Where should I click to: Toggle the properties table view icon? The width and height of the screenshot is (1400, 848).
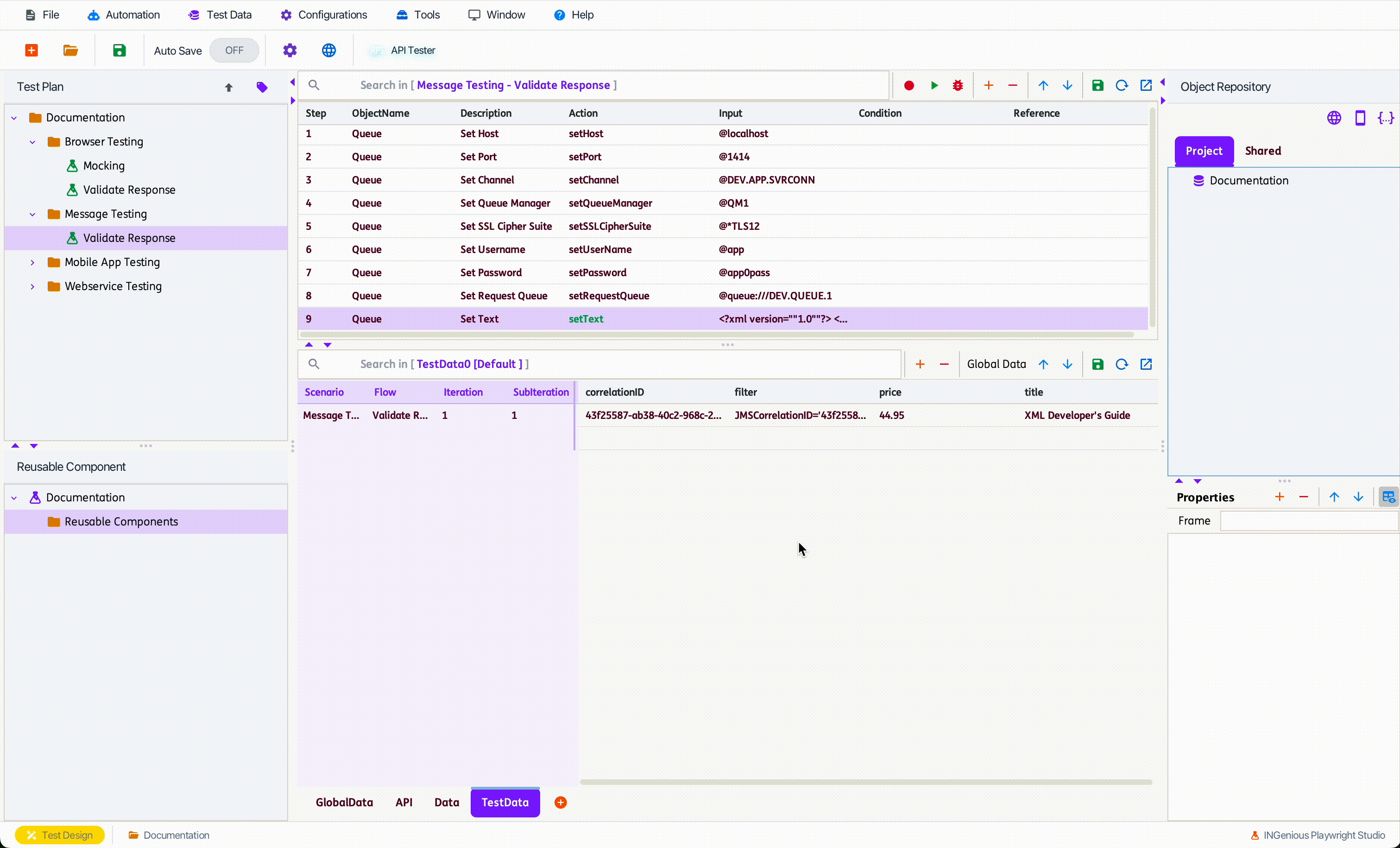(1388, 497)
